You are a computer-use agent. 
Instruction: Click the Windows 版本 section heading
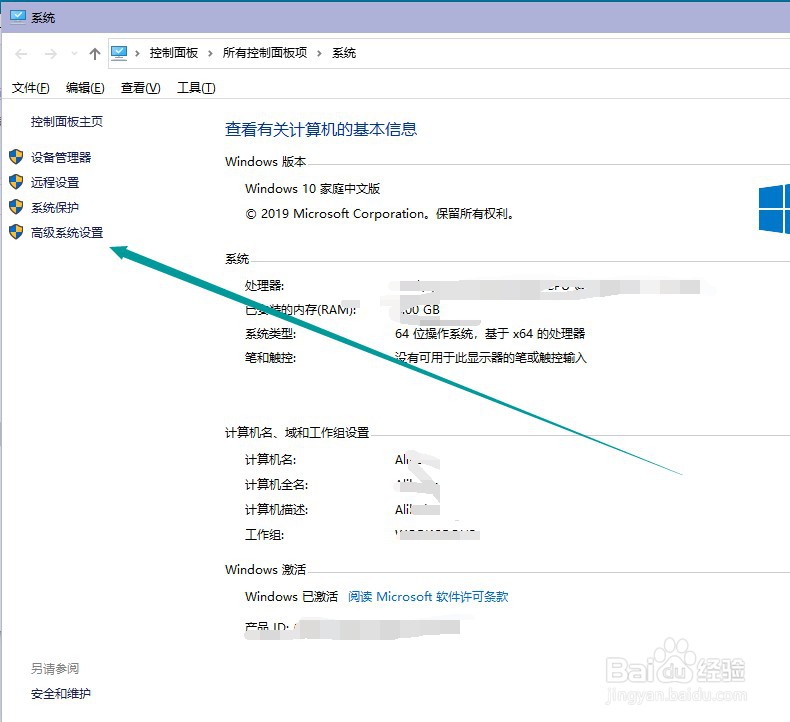tap(266, 162)
